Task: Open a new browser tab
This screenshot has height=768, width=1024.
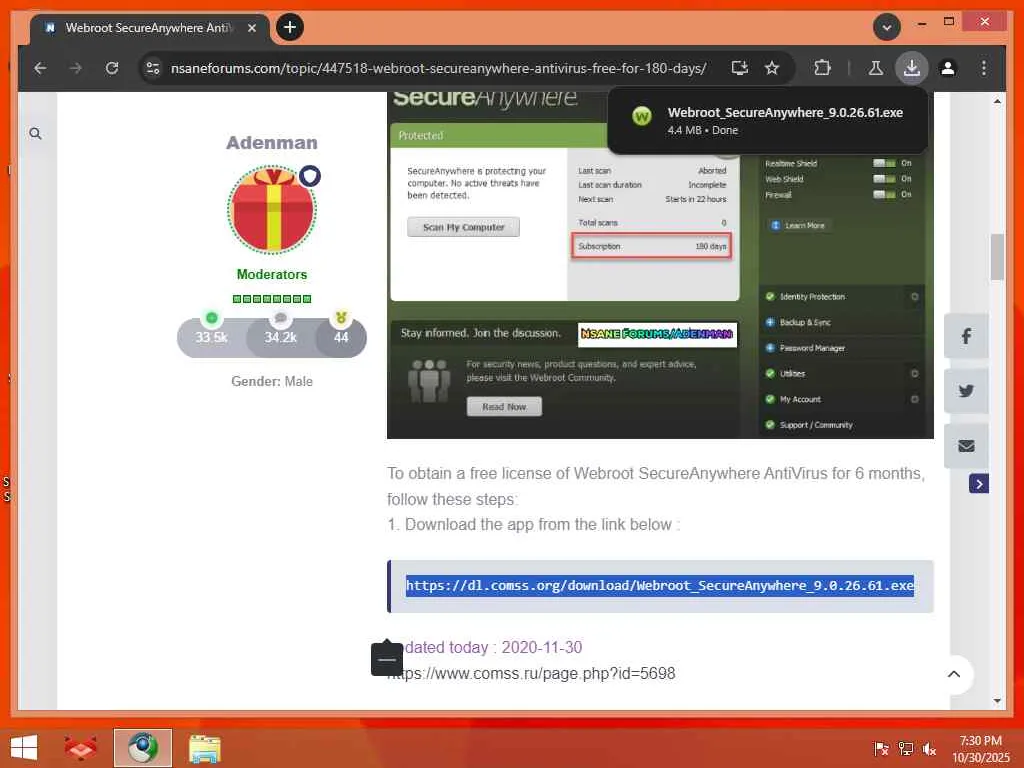Action: [290, 27]
